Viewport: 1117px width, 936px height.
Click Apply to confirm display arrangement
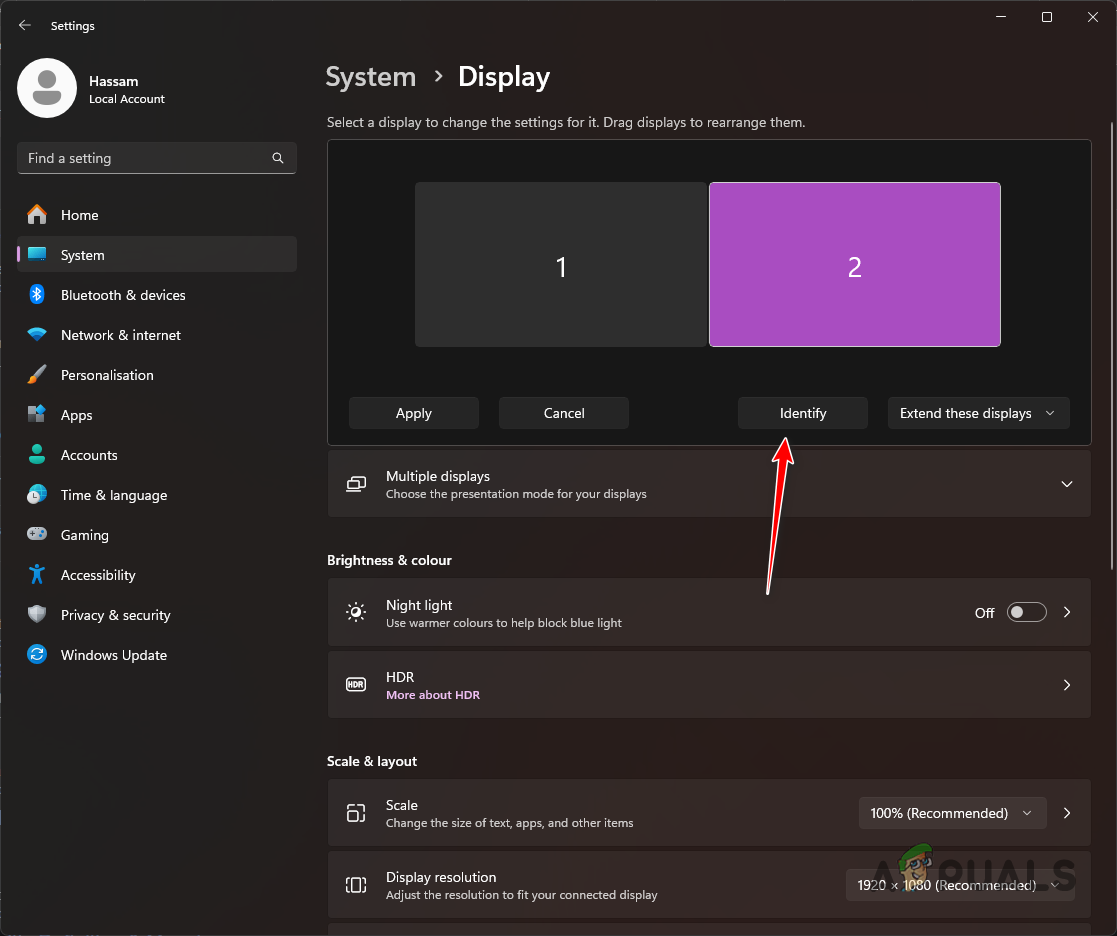413,413
